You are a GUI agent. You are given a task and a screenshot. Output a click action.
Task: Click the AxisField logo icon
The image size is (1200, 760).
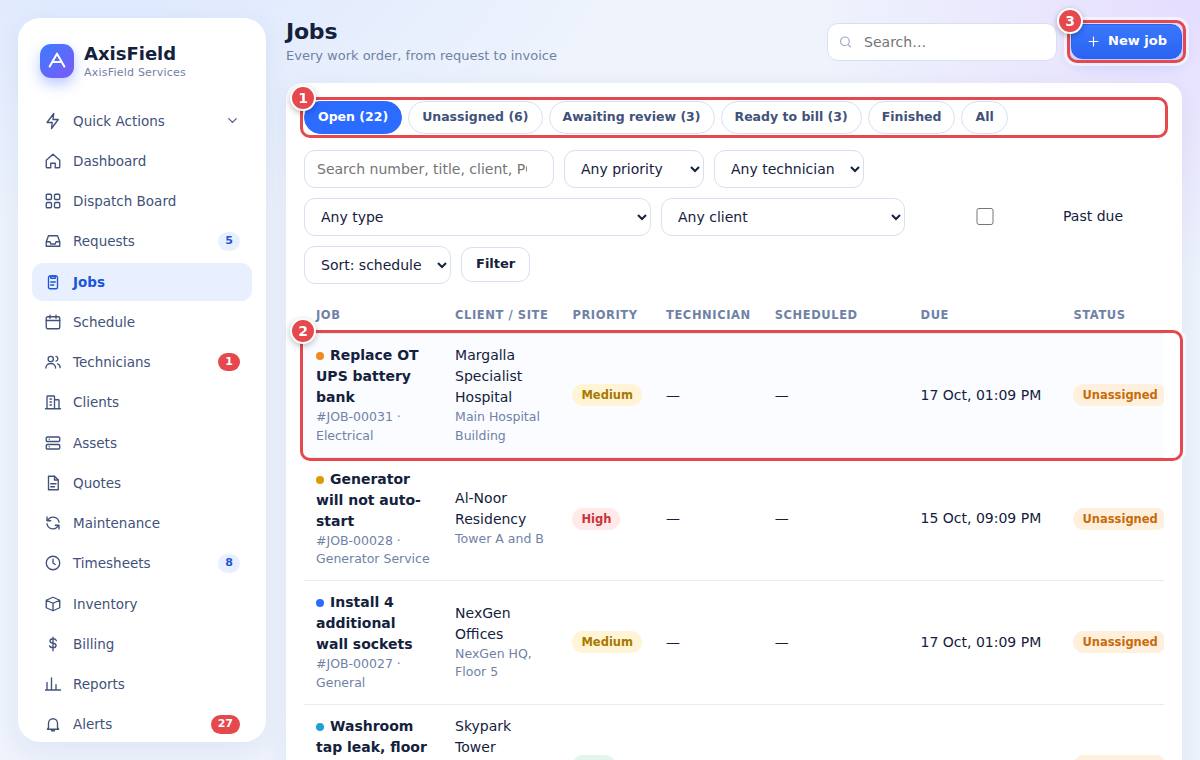click(57, 61)
